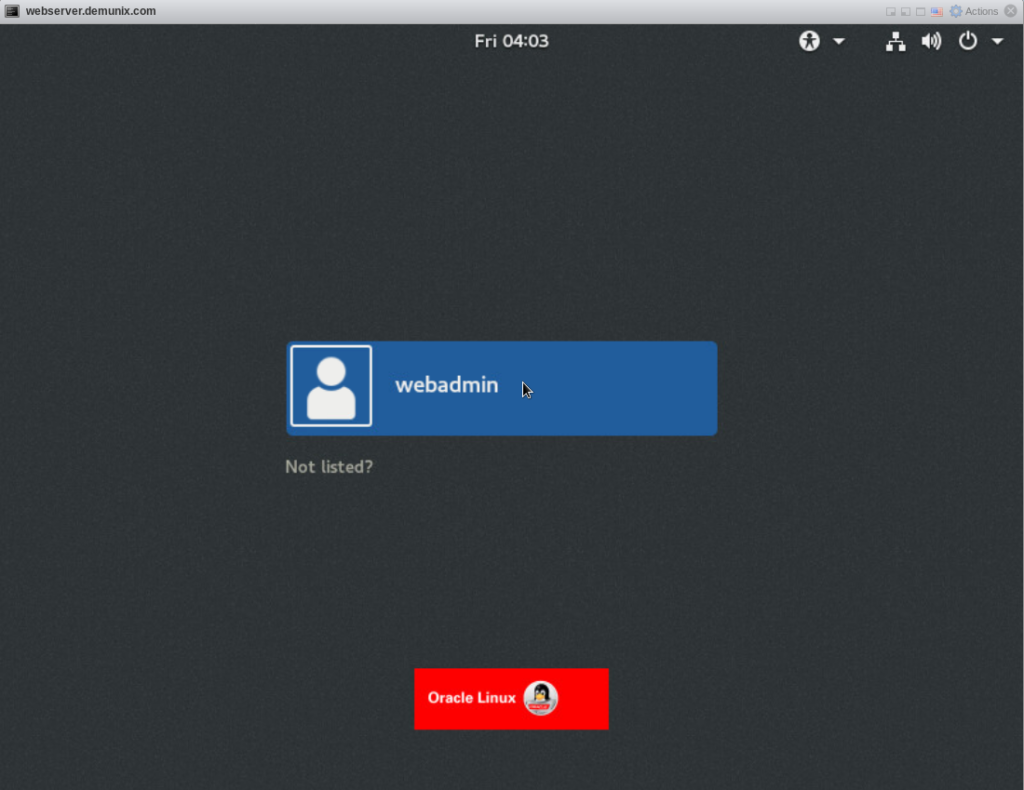Click the webadmin user avatar picture
This screenshot has width=1024, height=790.
331,386
